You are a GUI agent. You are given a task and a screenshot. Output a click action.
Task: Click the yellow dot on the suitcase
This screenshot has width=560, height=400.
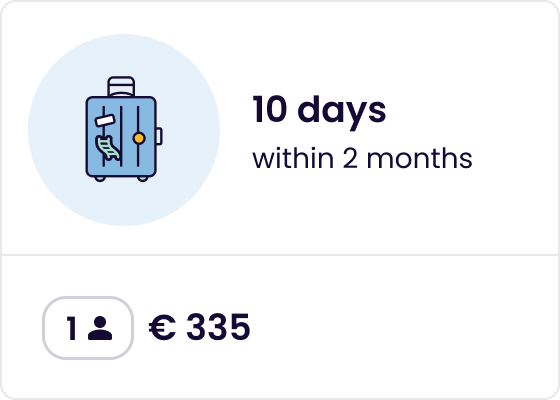click(139, 138)
